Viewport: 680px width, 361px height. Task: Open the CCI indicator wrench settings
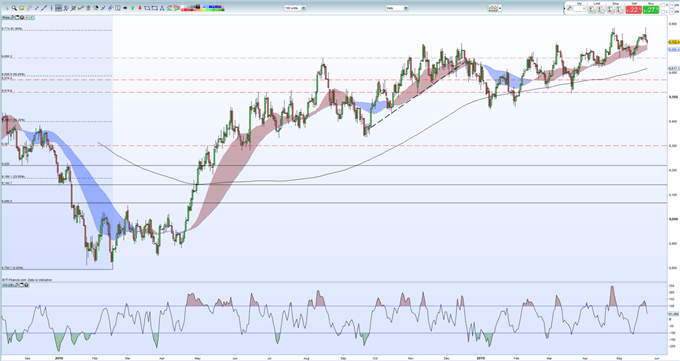(17, 285)
